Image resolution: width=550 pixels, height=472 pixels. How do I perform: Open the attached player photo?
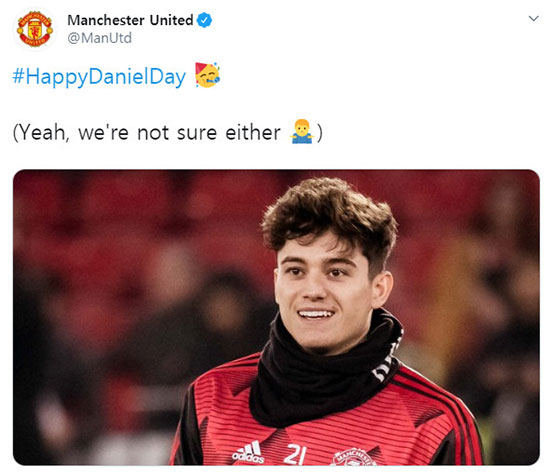click(x=276, y=317)
